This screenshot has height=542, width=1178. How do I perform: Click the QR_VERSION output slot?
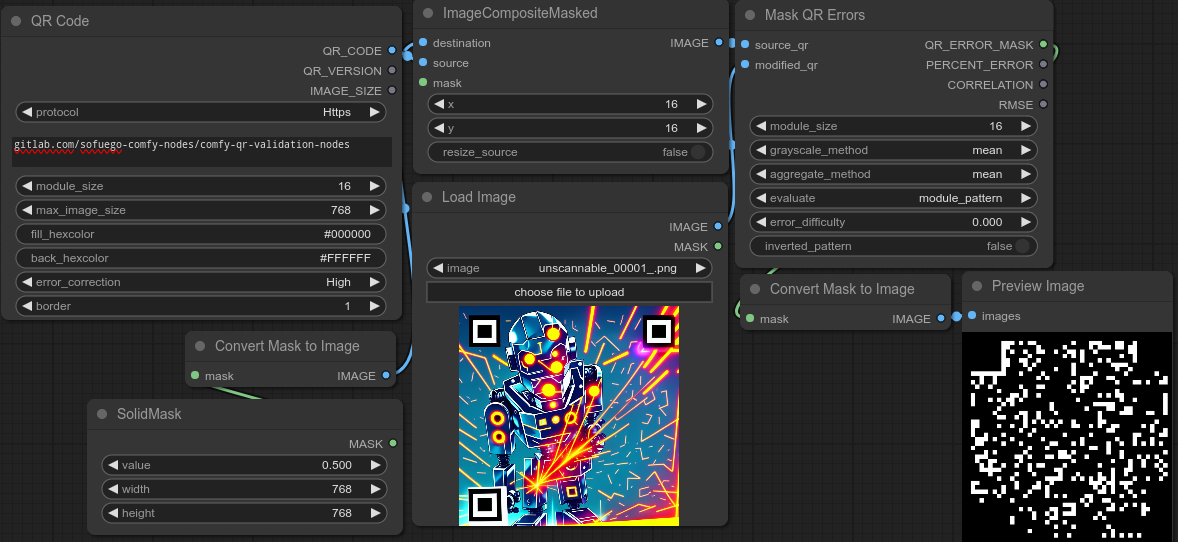[392, 71]
